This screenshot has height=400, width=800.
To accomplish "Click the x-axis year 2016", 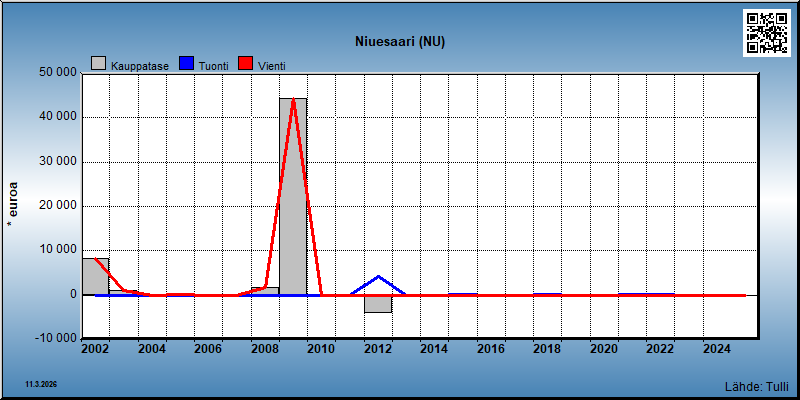I will click(x=491, y=349).
